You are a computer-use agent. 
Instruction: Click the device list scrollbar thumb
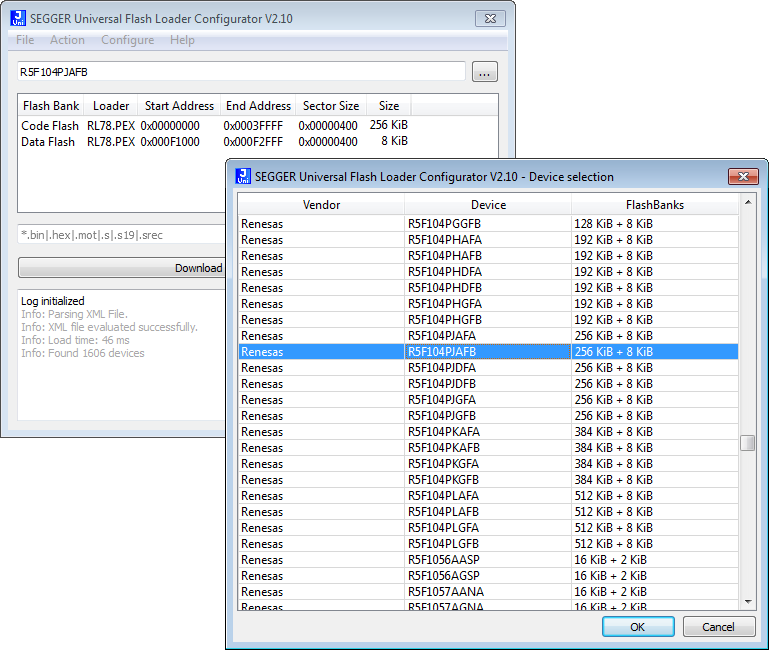pos(747,443)
